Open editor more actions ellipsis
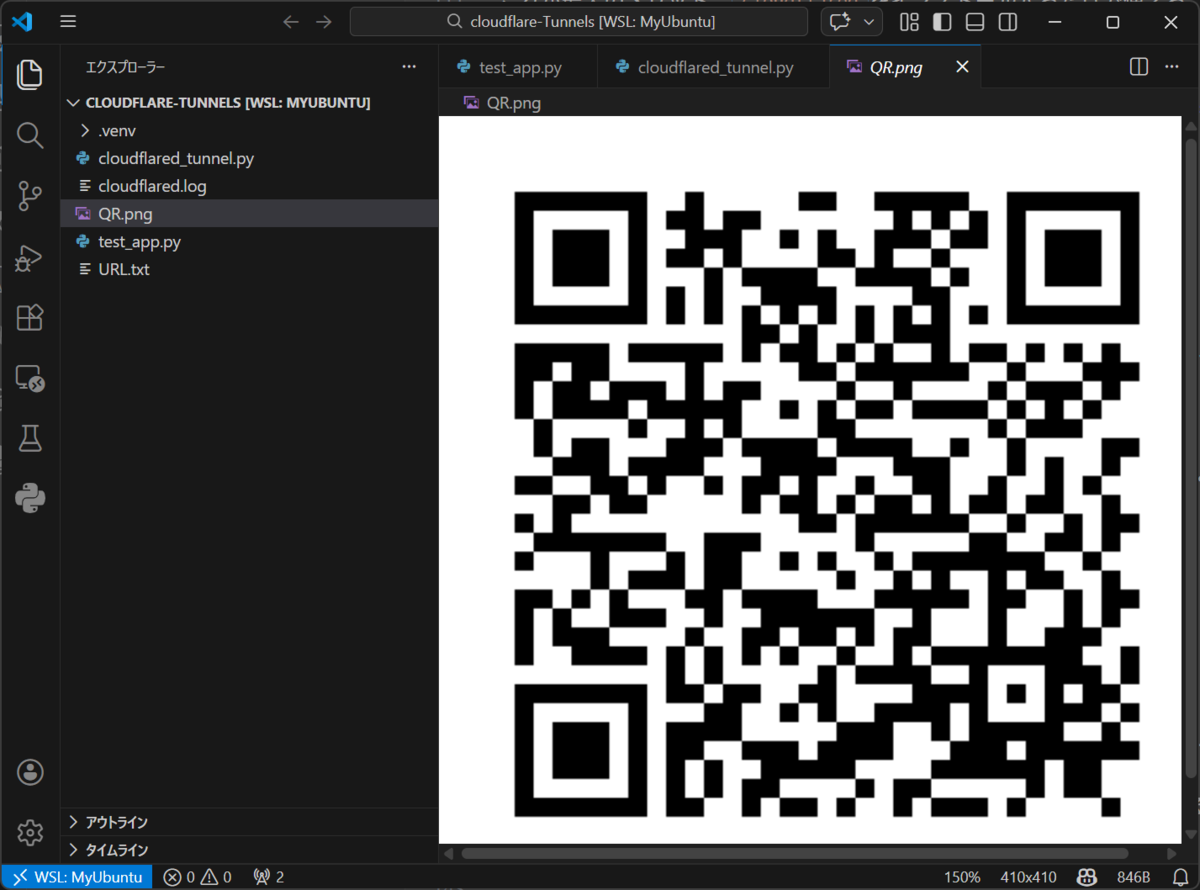The width and height of the screenshot is (1200, 890). pos(1171,67)
